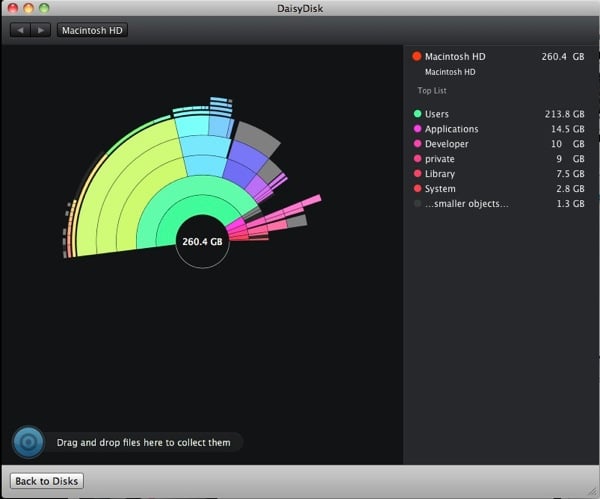600x499 pixels.
Task: Minimize the window with yellow button
Action: click(x=28, y=8)
